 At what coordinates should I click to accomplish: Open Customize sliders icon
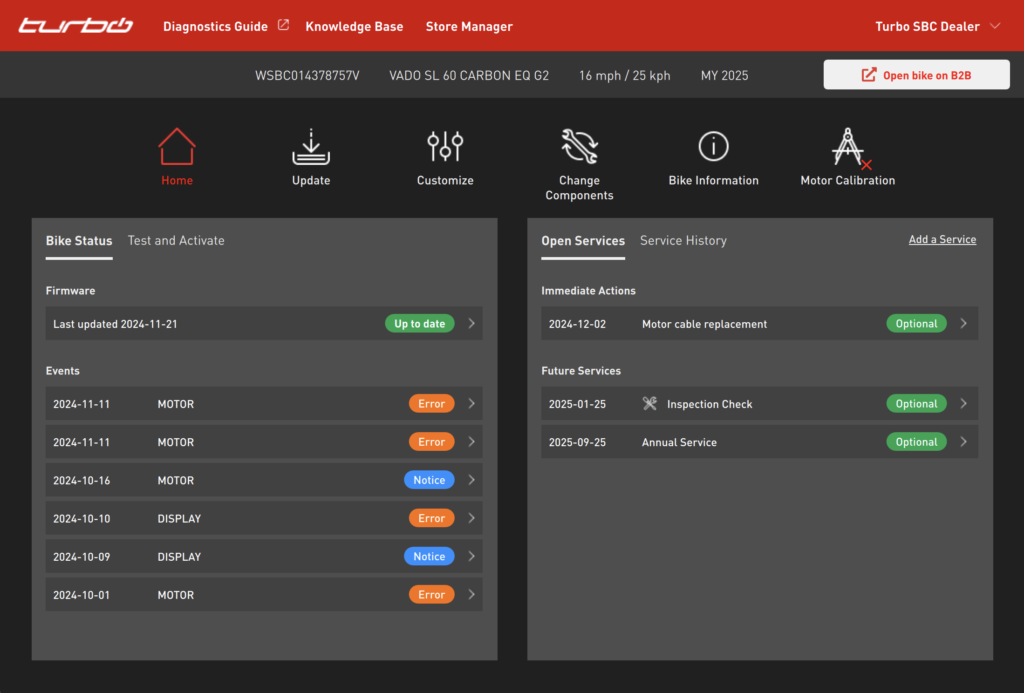tap(445, 147)
